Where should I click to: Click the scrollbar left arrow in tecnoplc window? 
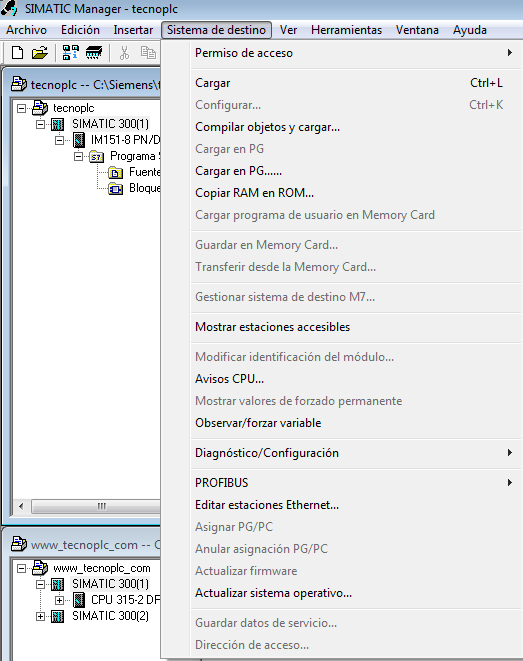[x=21, y=506]
